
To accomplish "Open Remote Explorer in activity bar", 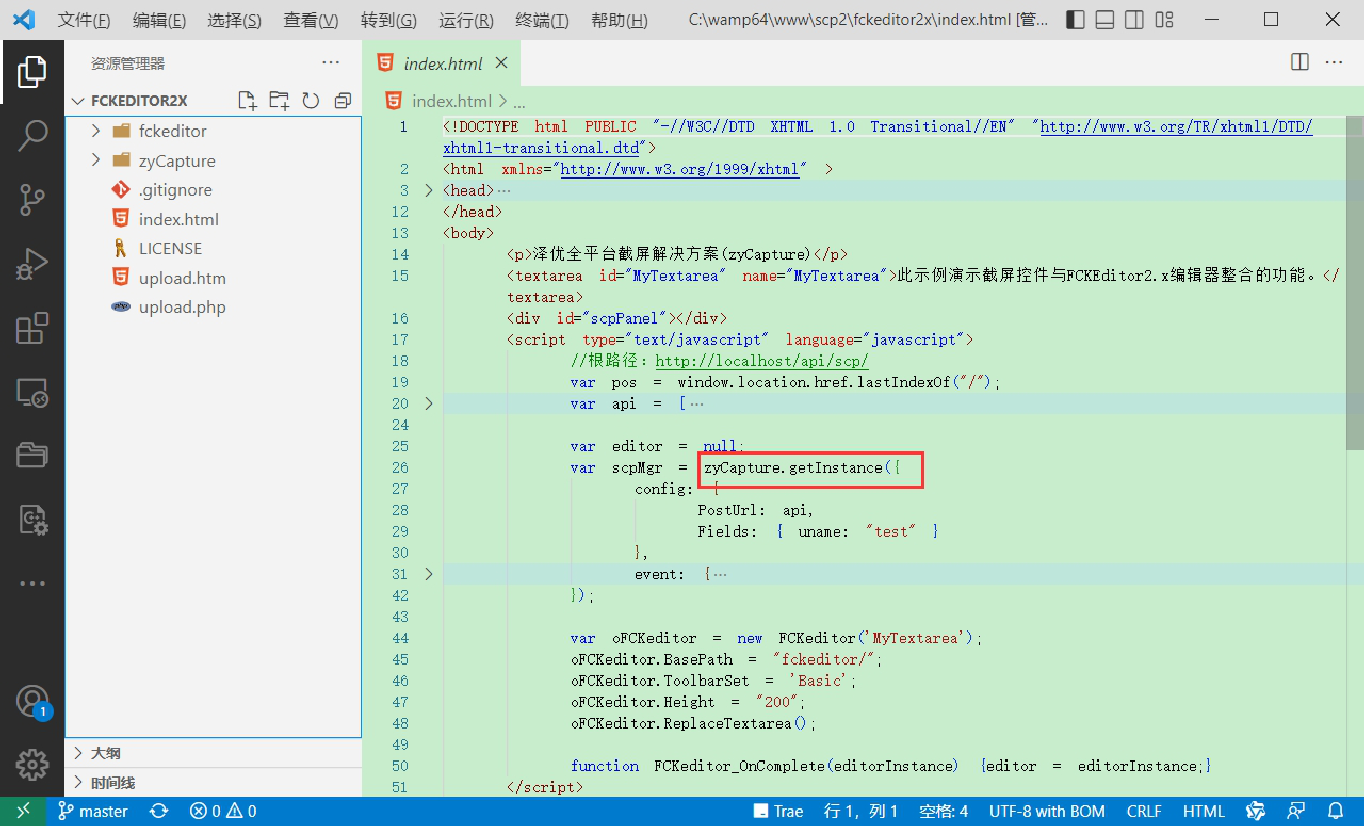I will point(32,392).
